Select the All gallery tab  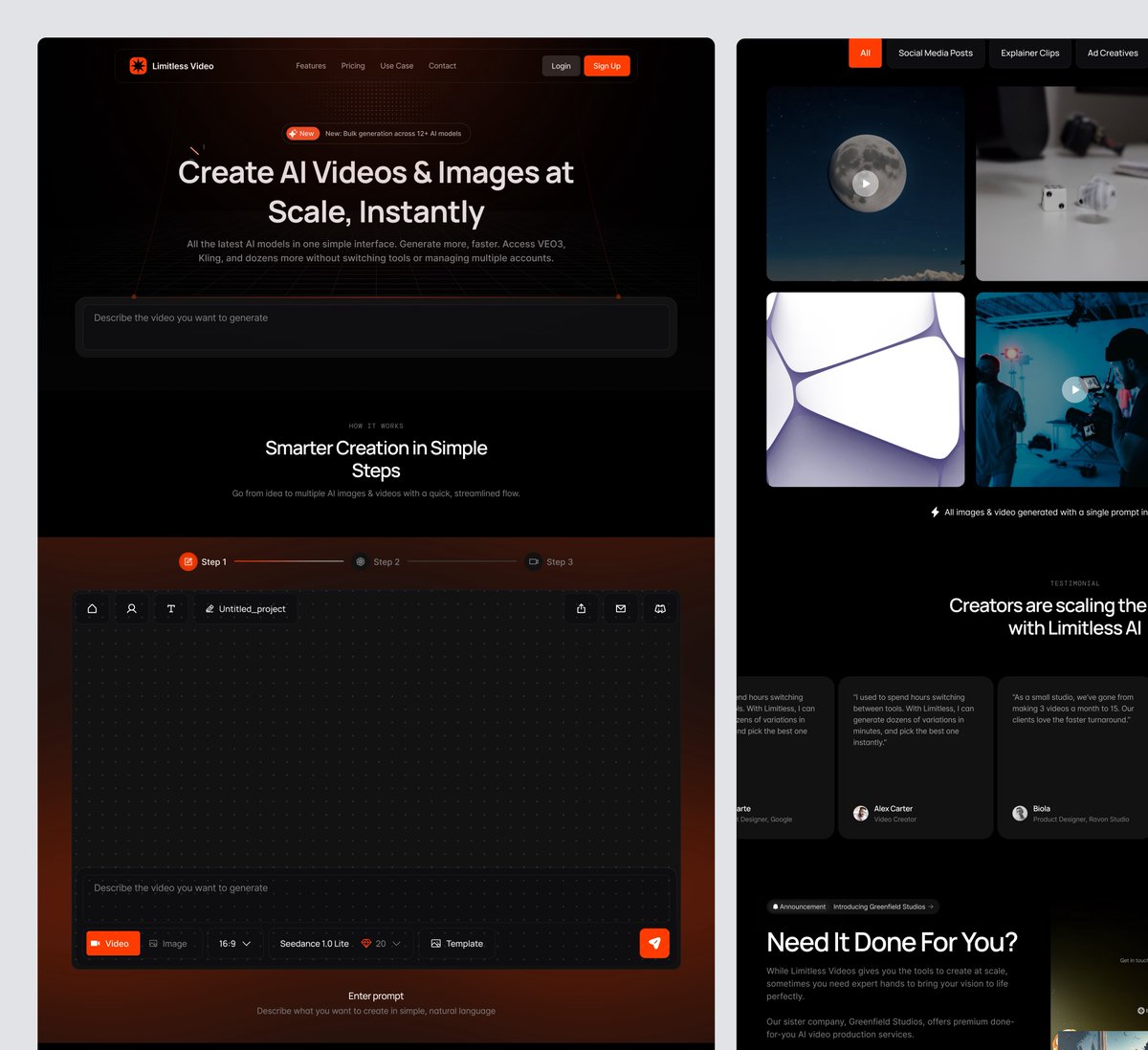coord(865,53)
